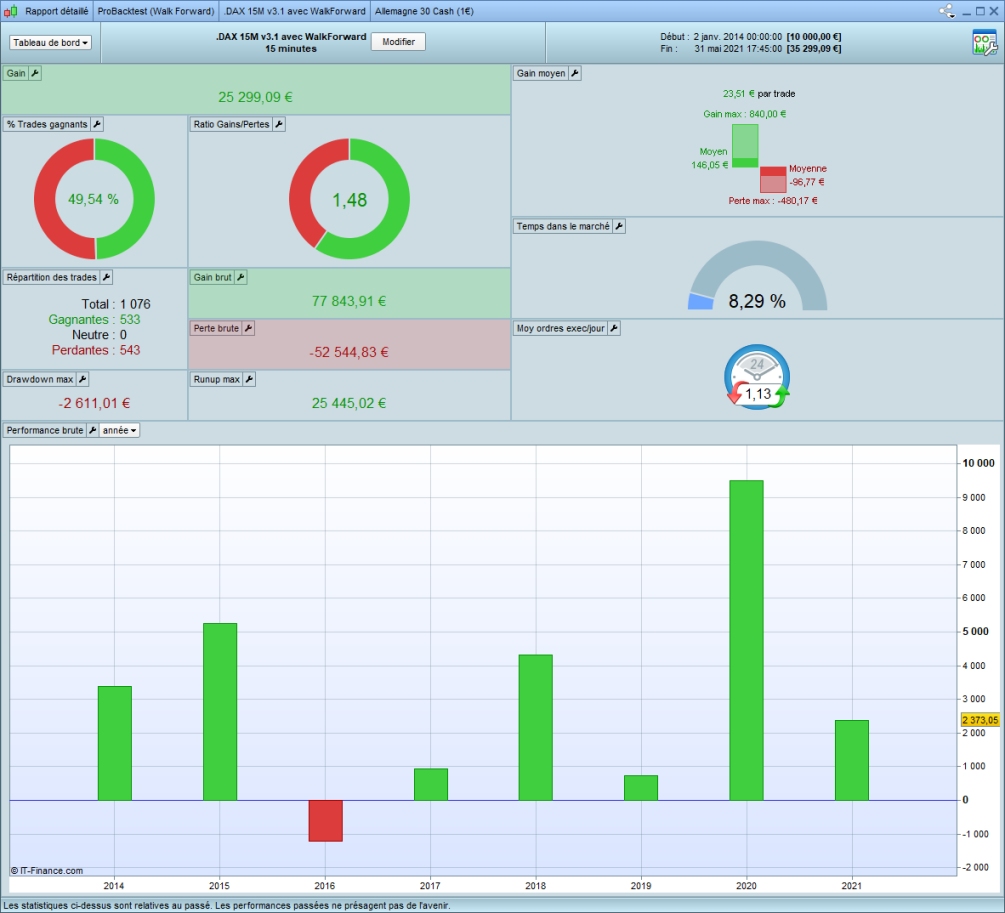The height and width of the screenshot is (913, 1005).
Task: Click wrench icon beside Drawdown max
Action: click(x=83, y=380)
